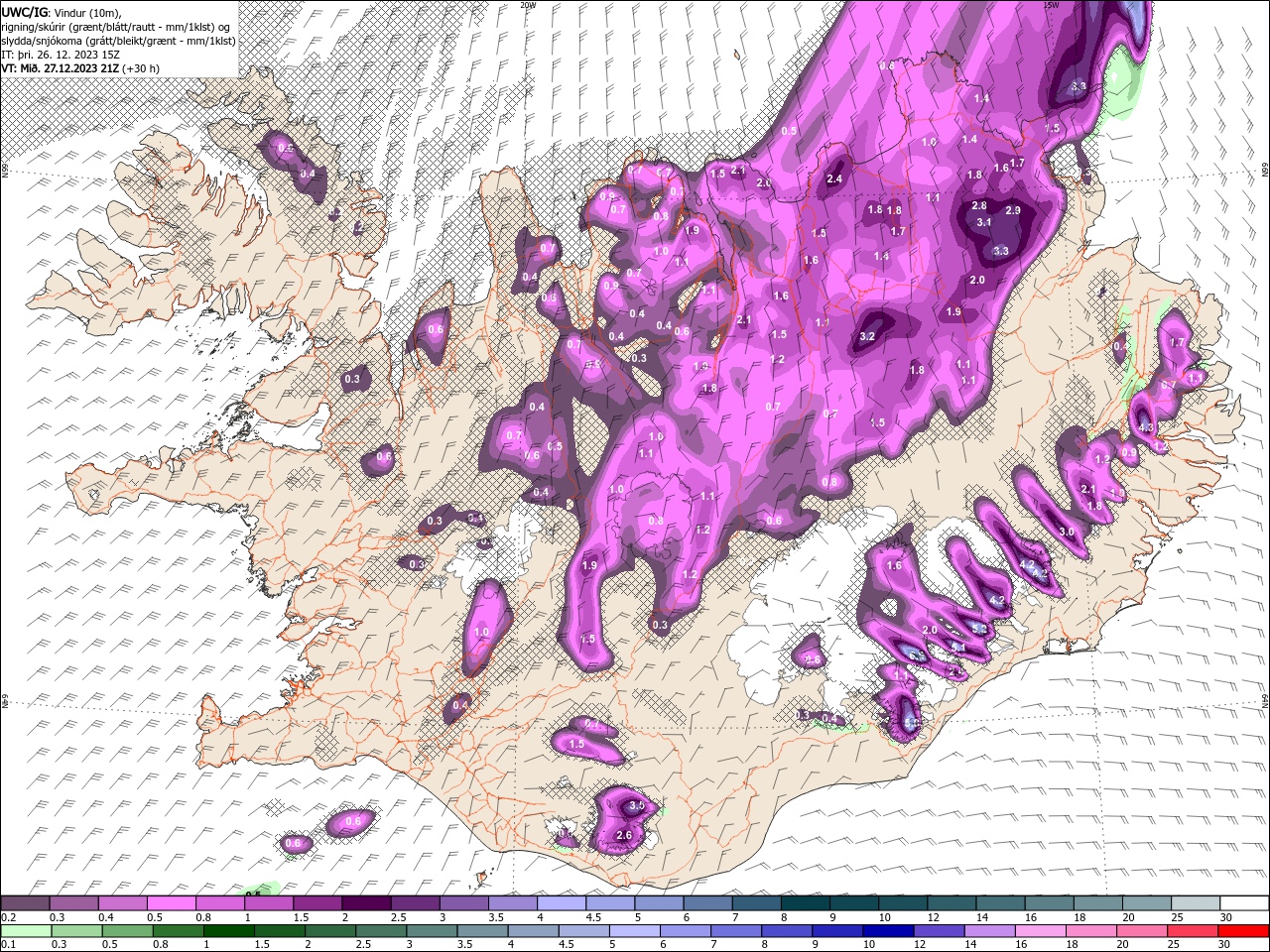Click the 'slydda/snjókoma' legend description line
The image size is (1270, 952).
pos(118,41)
